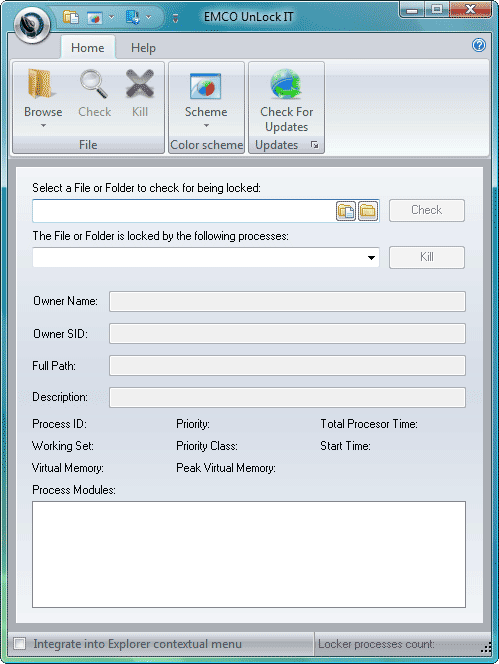The height and width of the screenshot is (664, 499).
Task: Open the EMCO application orb menu
Action: [32, 25]
